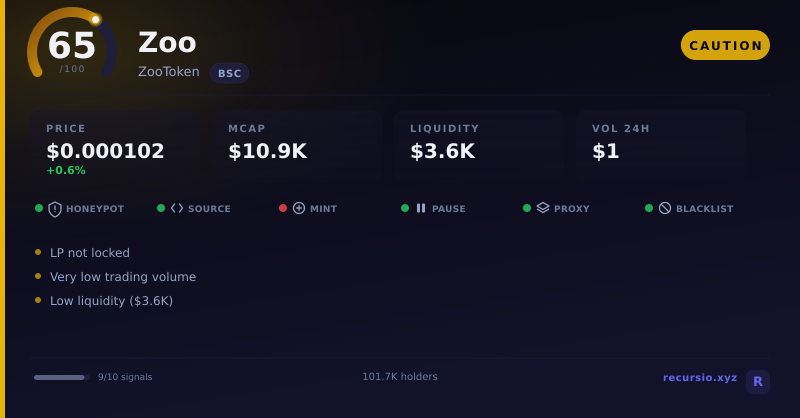The height and width of the screenshot is (418, 800).
Task: Select the Liquidity card showing $3.6K
Action: pos(479,144)
